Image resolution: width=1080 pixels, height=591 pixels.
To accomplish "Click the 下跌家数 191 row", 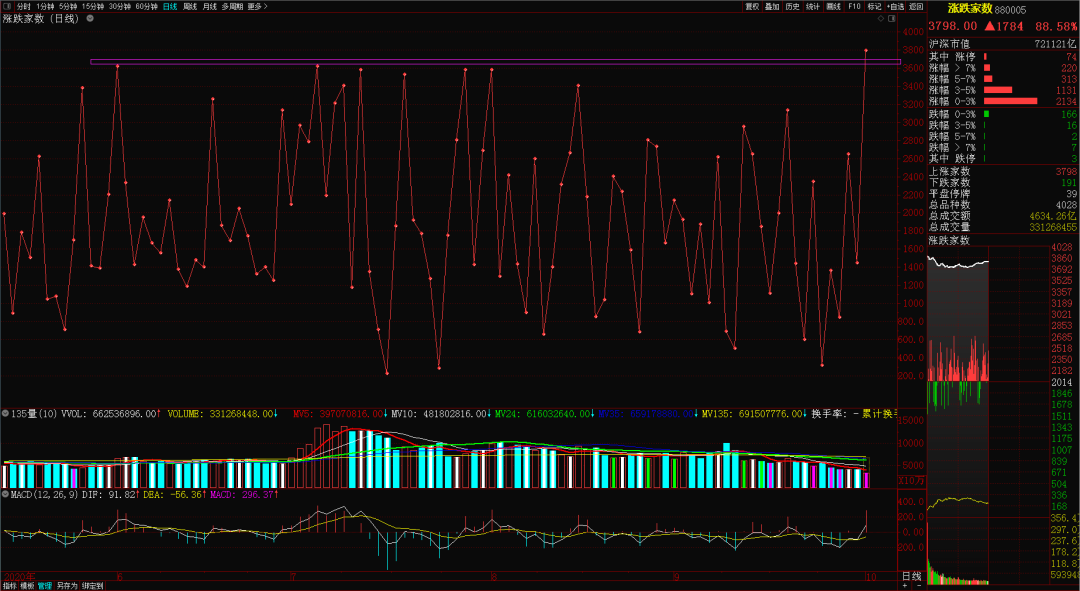I will tap(1002, 183).
